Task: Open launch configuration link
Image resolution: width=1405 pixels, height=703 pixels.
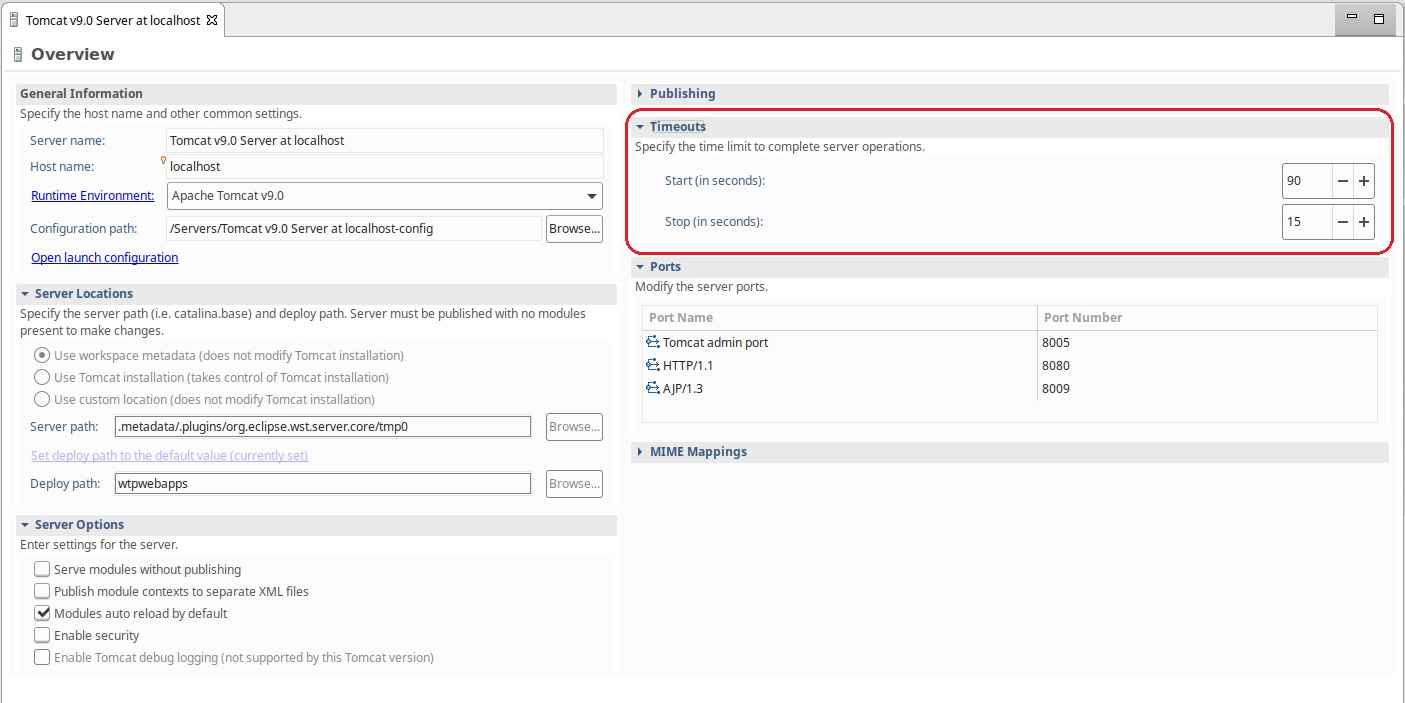Action: click(104, 257)
